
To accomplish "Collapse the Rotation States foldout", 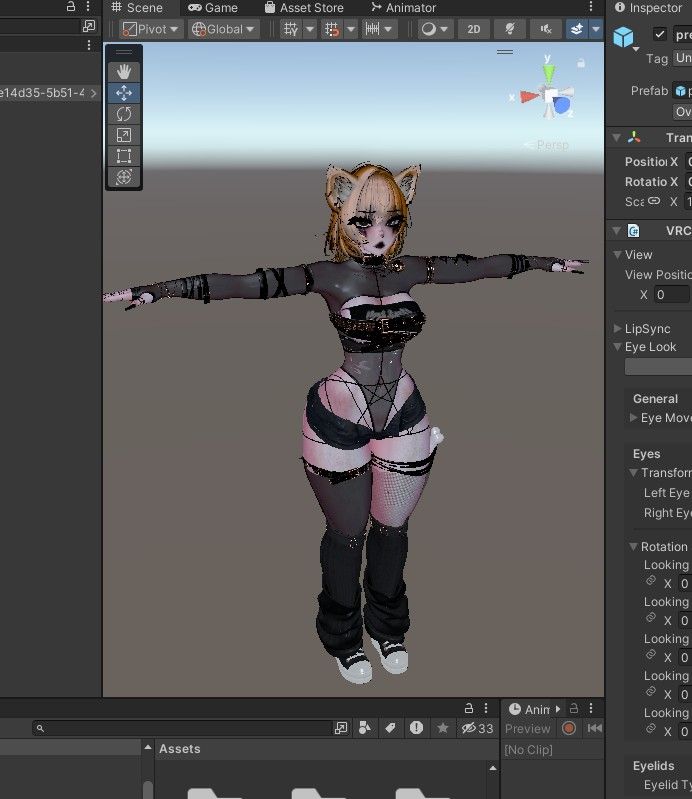I will 633,546.
